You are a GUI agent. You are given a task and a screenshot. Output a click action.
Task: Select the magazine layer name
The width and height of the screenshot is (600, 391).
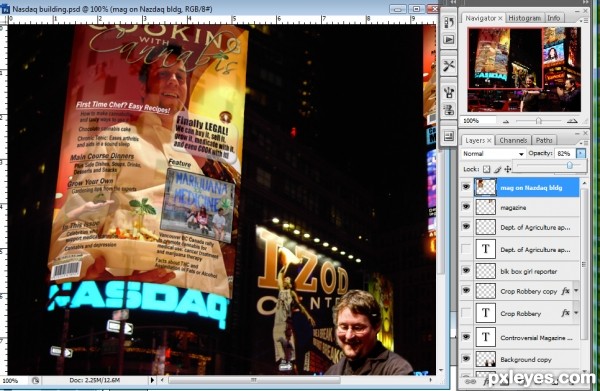click(x=513, y=207)
